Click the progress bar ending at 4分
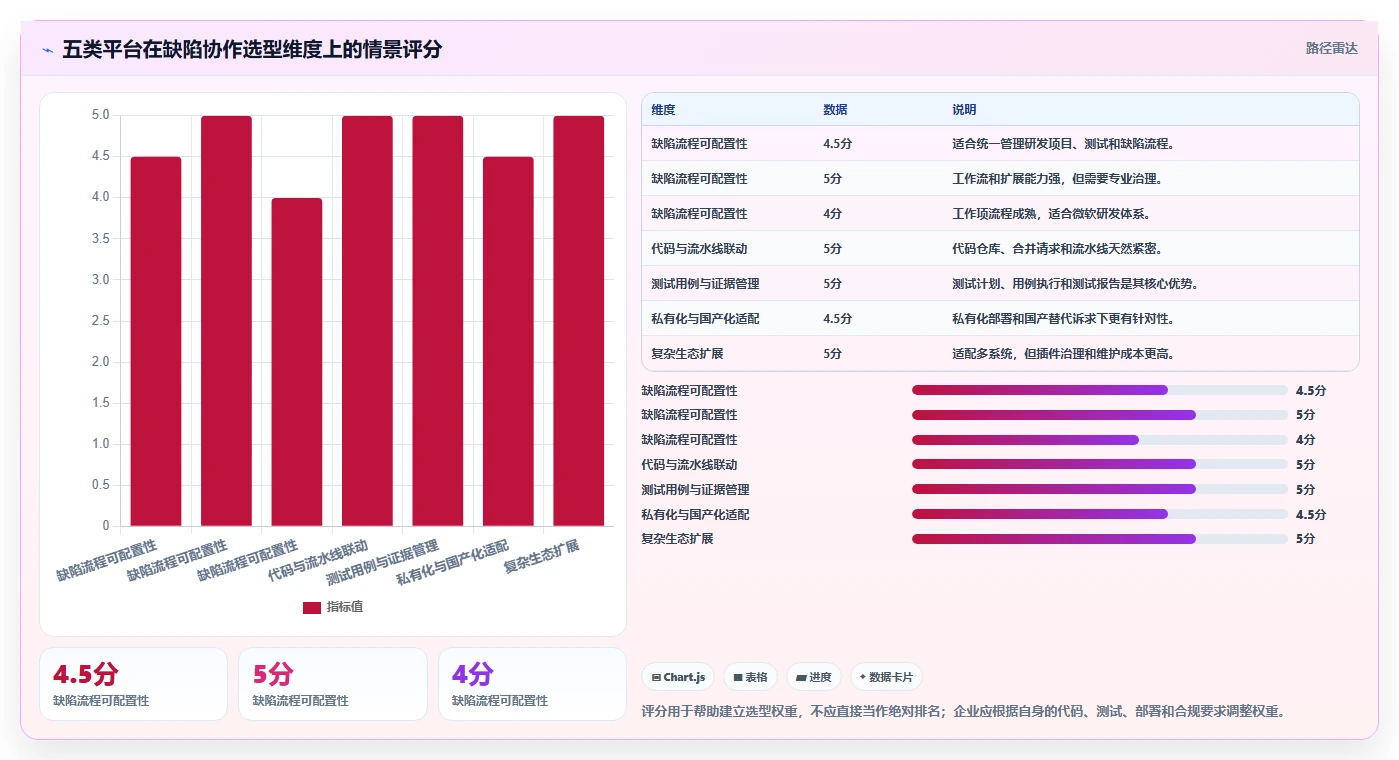 1100,440
